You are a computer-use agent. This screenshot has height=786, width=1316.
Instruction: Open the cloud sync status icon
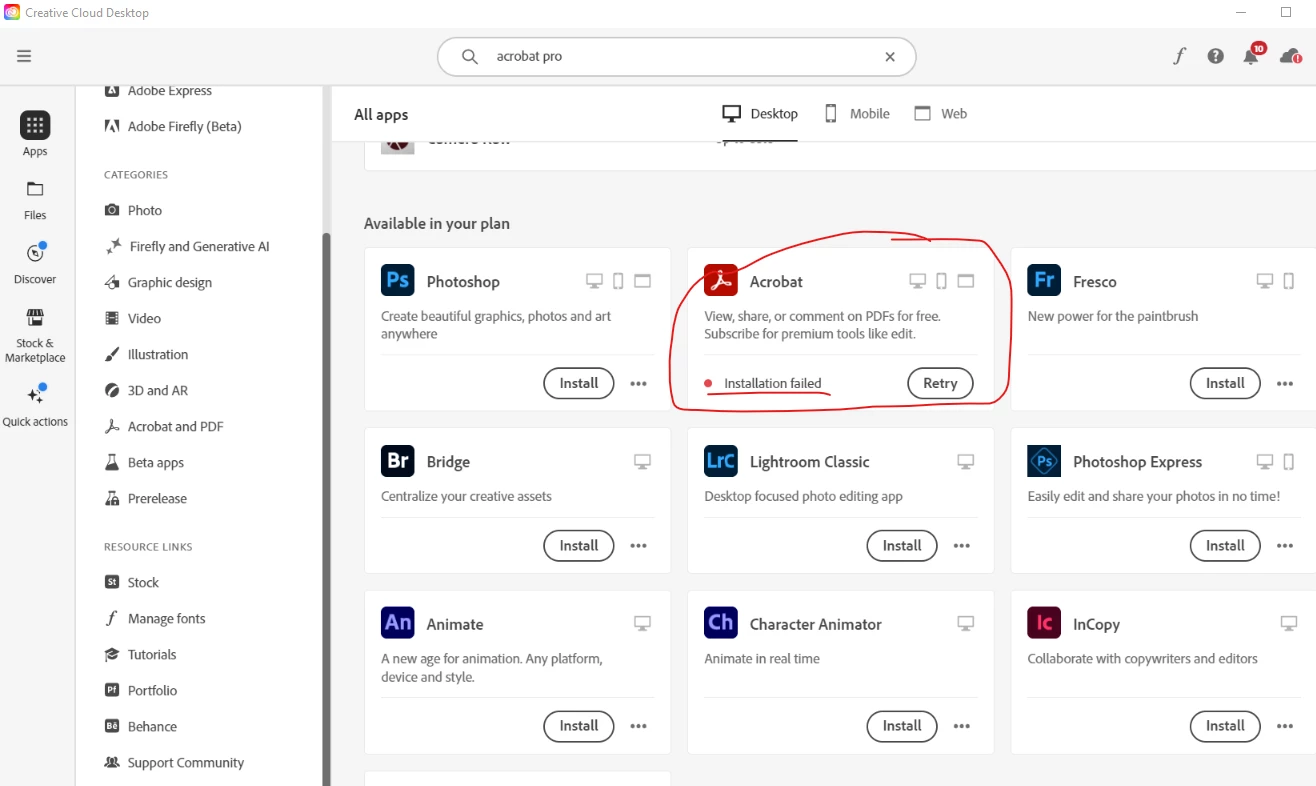point(1290,56)
